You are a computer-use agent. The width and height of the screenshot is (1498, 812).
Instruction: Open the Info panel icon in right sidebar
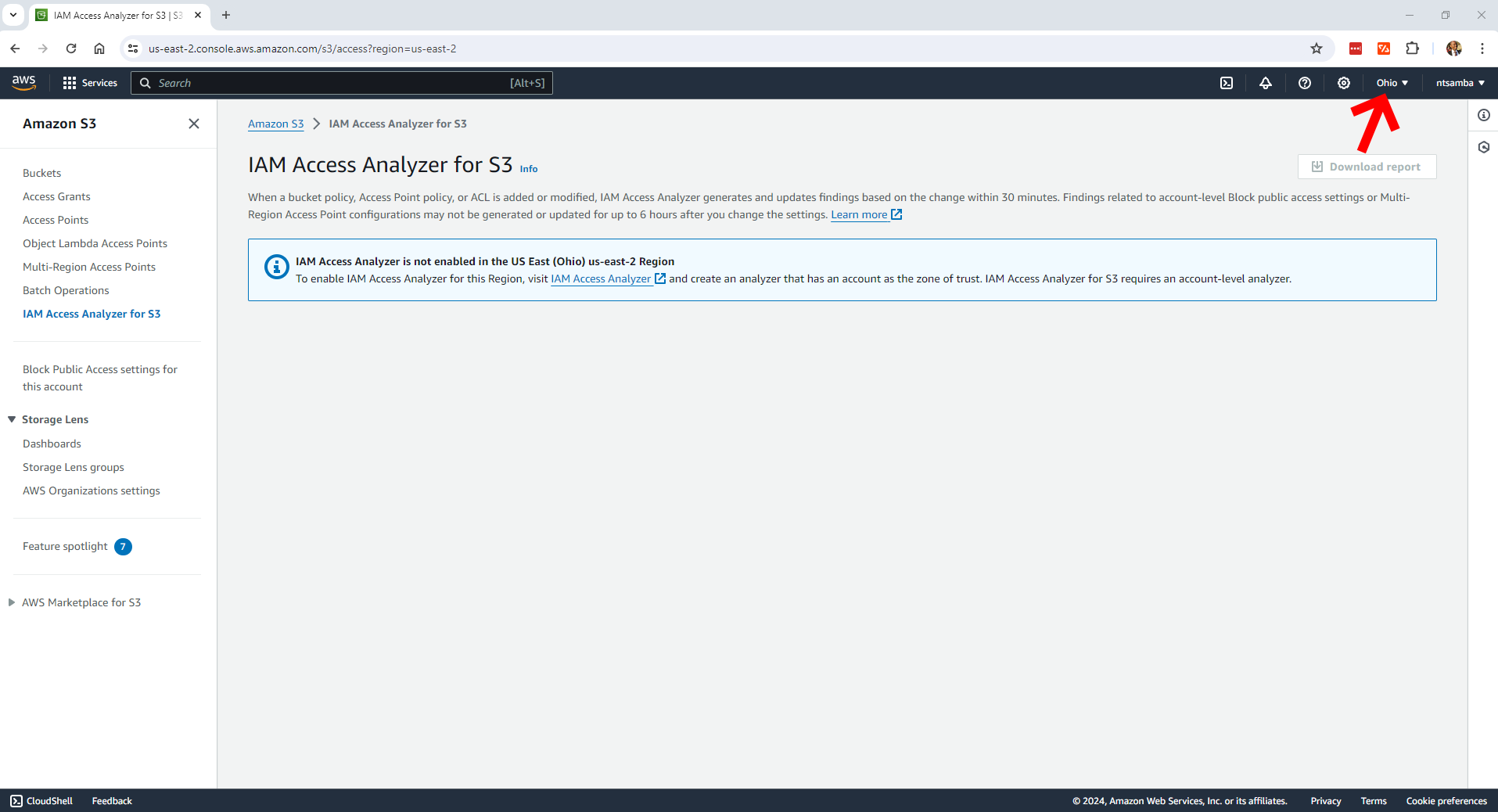point(1484,115)
